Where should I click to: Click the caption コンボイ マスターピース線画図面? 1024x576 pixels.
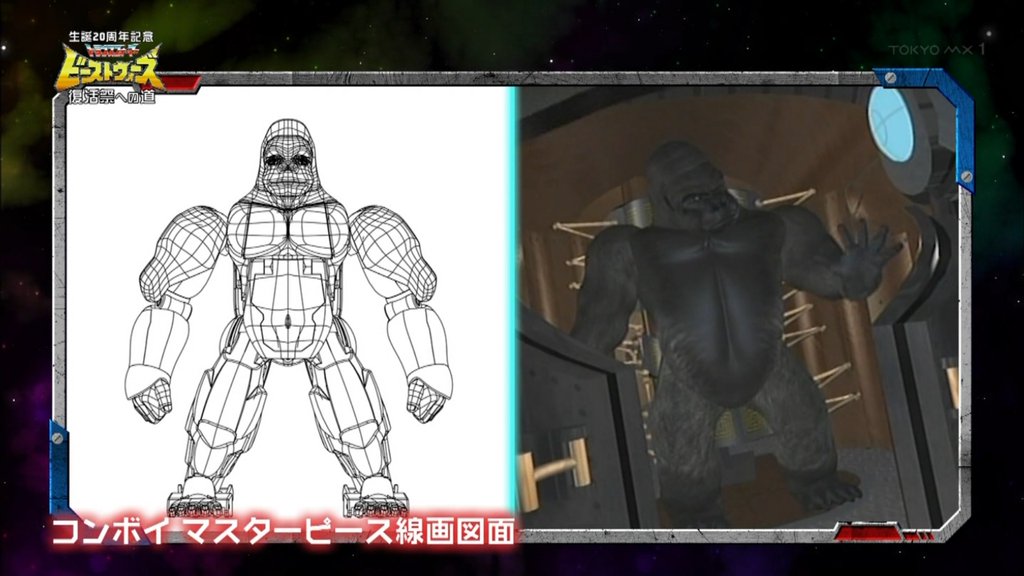(x=283, y=532)
